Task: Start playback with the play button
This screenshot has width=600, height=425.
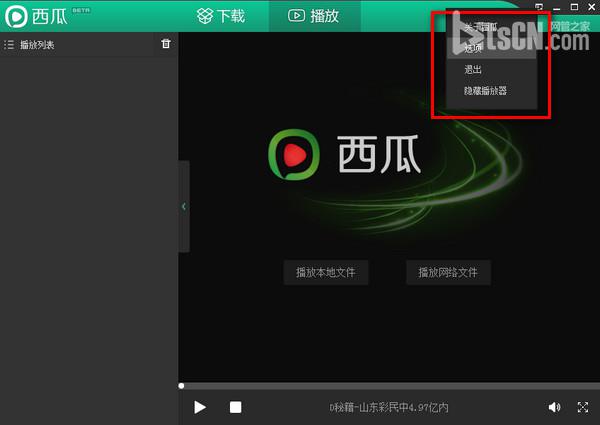Action: click(x=200, y=407)
